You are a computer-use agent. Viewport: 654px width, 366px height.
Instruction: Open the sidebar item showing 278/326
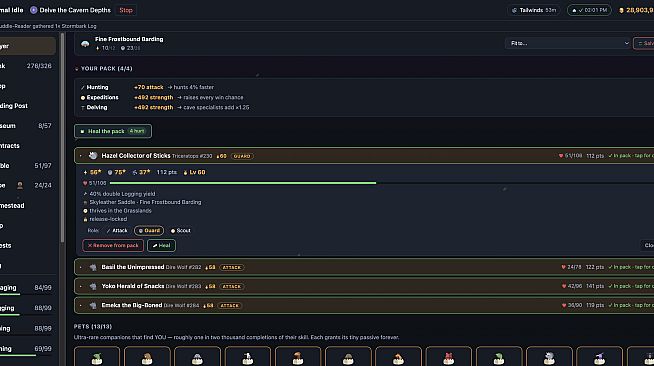(28, 66)
